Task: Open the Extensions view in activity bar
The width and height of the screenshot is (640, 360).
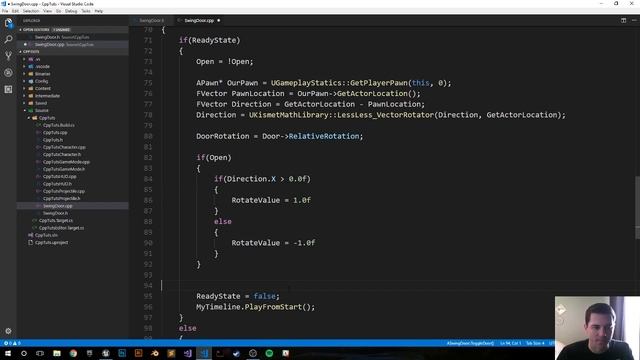Action: [8, 89]
